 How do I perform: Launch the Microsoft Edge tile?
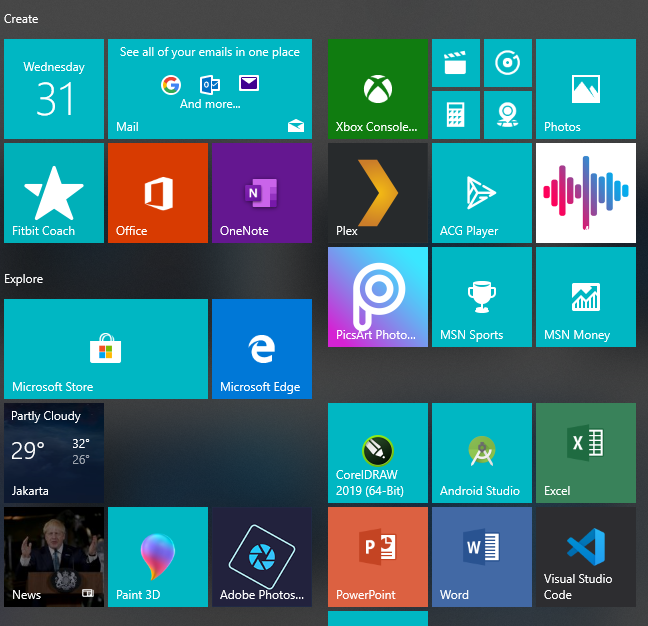(x=262, y=349)
